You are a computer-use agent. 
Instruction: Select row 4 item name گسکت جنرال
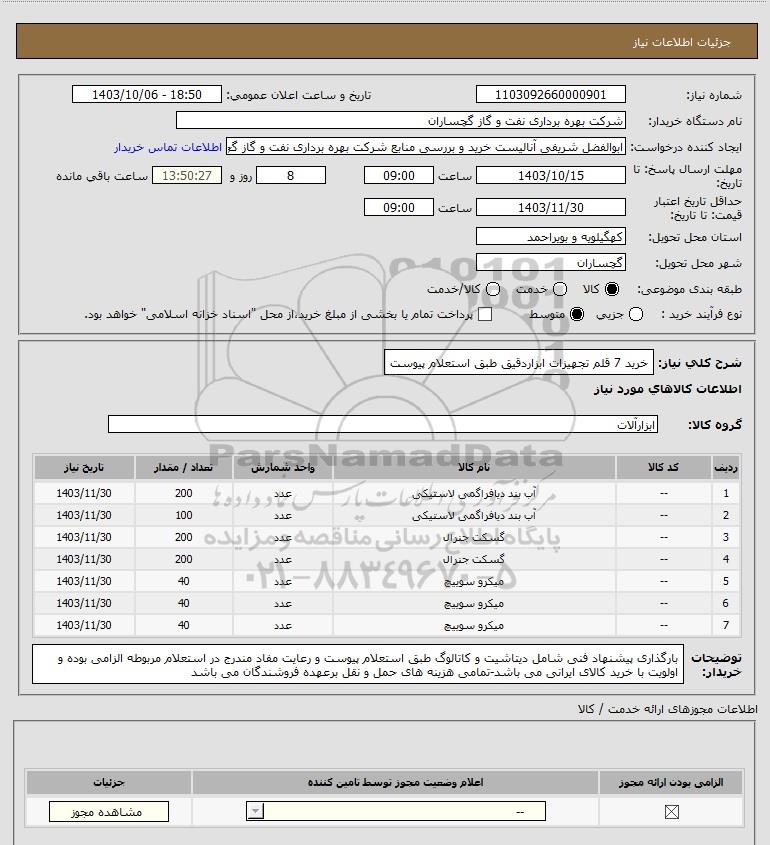474,560
